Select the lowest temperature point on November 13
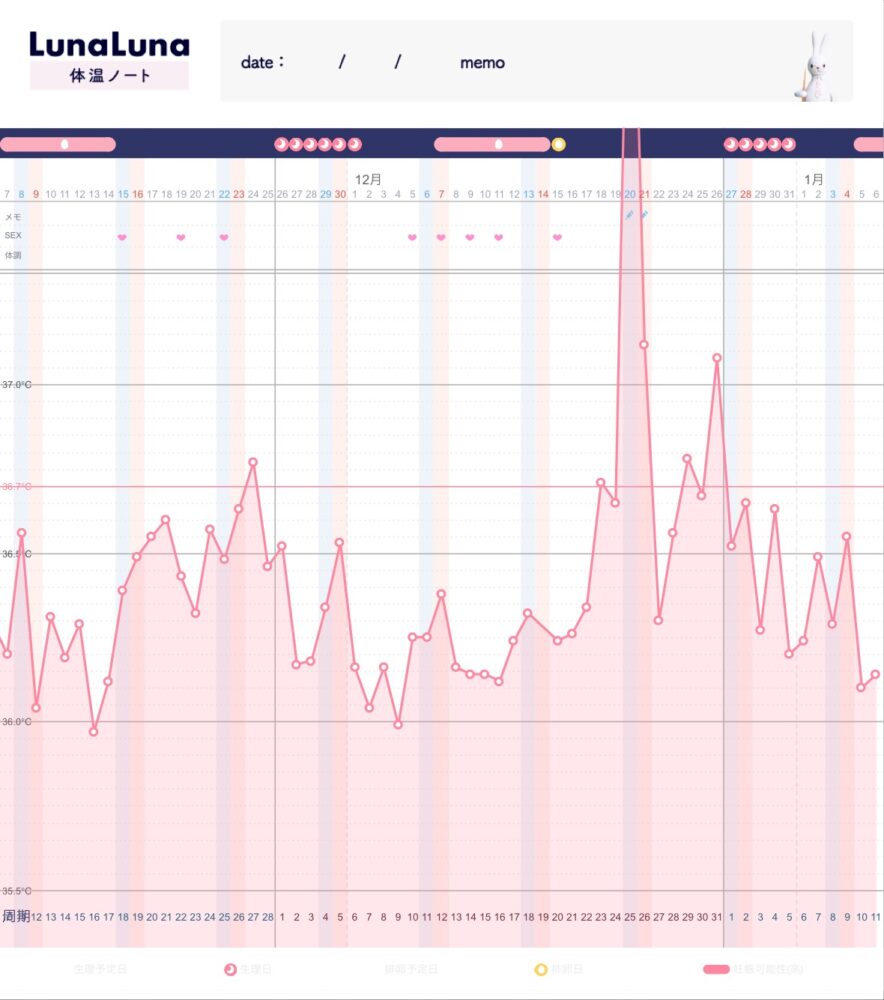 93,731
